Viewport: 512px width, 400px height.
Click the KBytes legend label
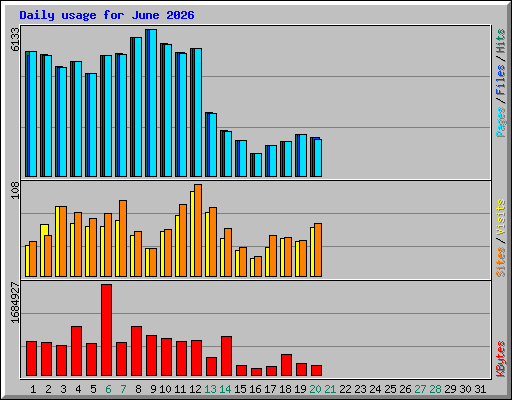(x=500, y=359)
